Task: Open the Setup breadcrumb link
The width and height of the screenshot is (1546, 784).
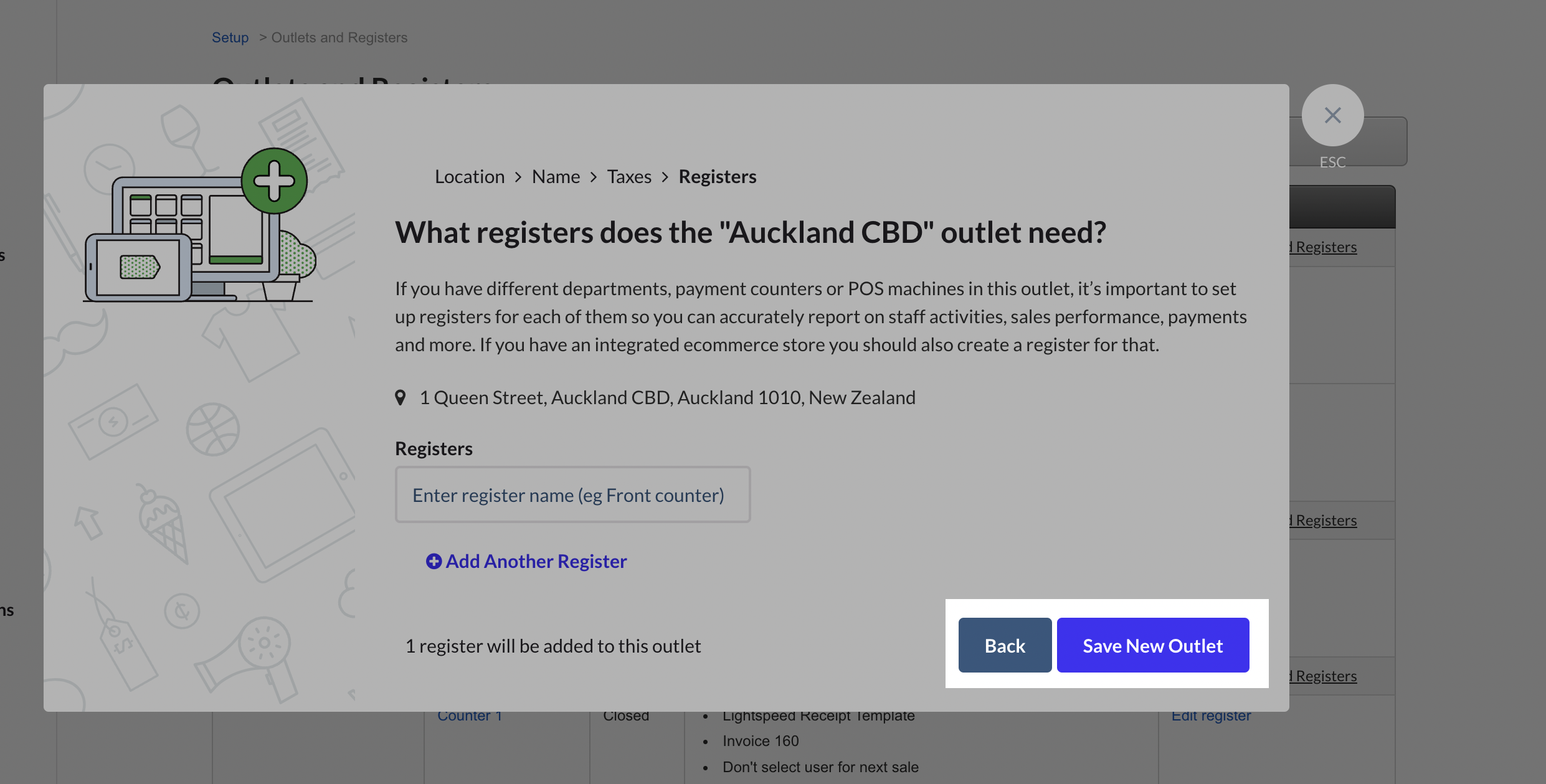Action: coord(230,37)
